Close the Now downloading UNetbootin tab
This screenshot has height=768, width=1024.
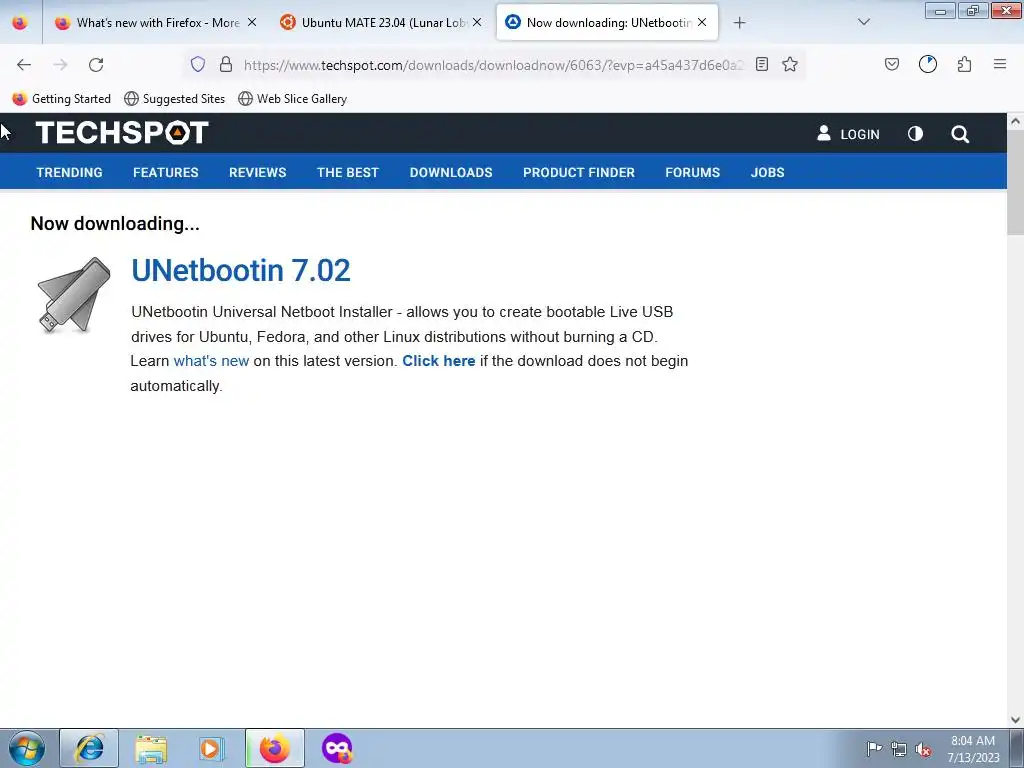coord(702,22)
